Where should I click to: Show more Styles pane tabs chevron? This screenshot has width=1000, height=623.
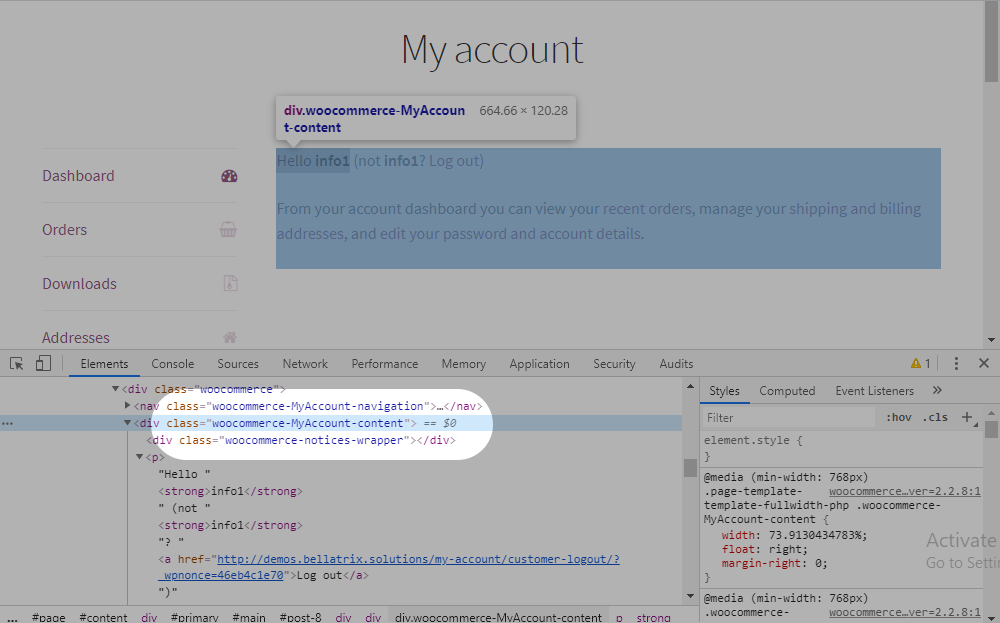pyautogui.click(x=937, y=390)
